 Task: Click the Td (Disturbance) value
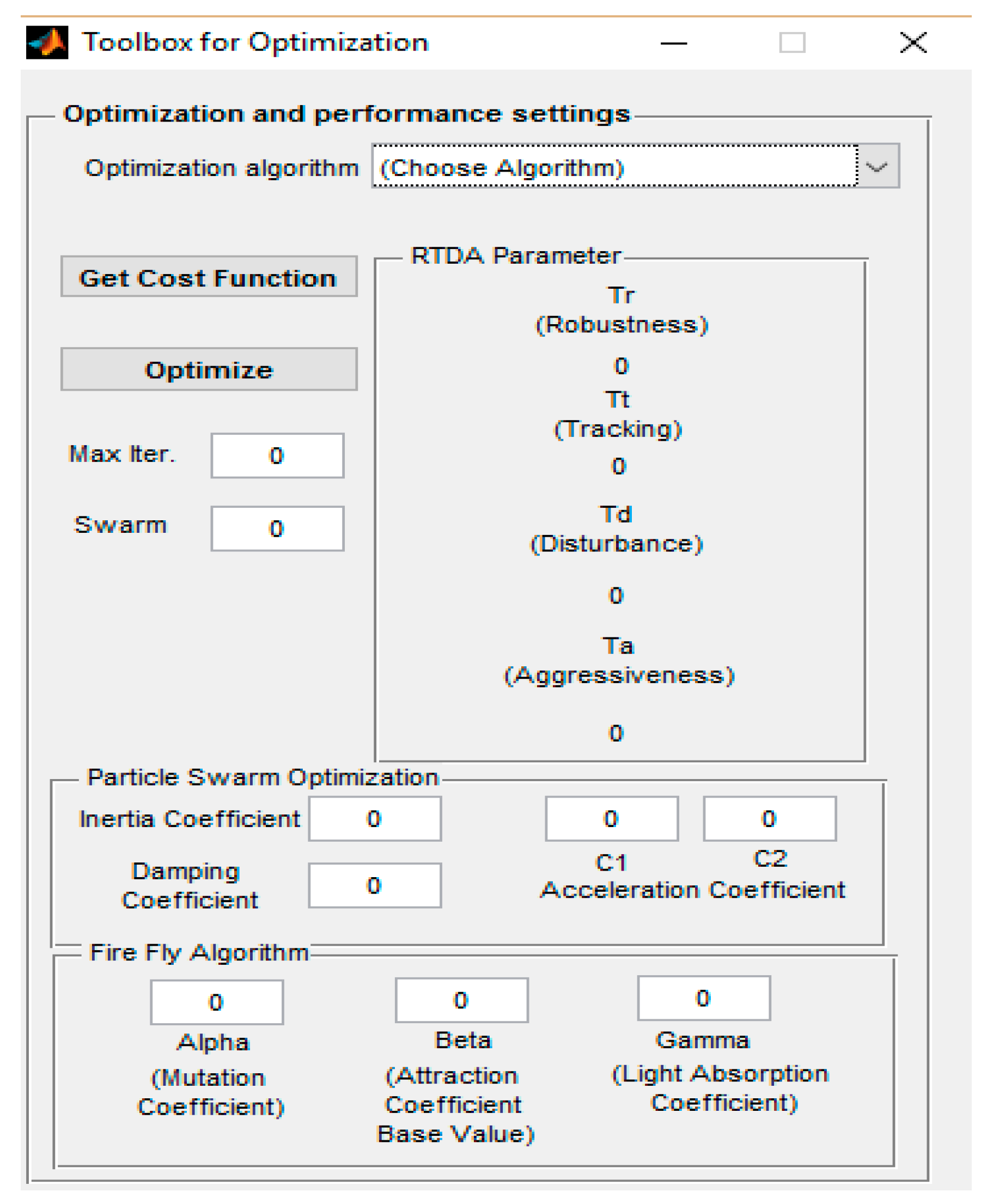616,596
